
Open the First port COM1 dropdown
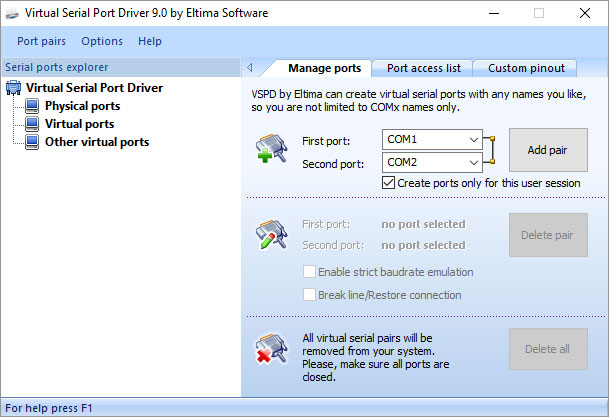click(432, 139)
